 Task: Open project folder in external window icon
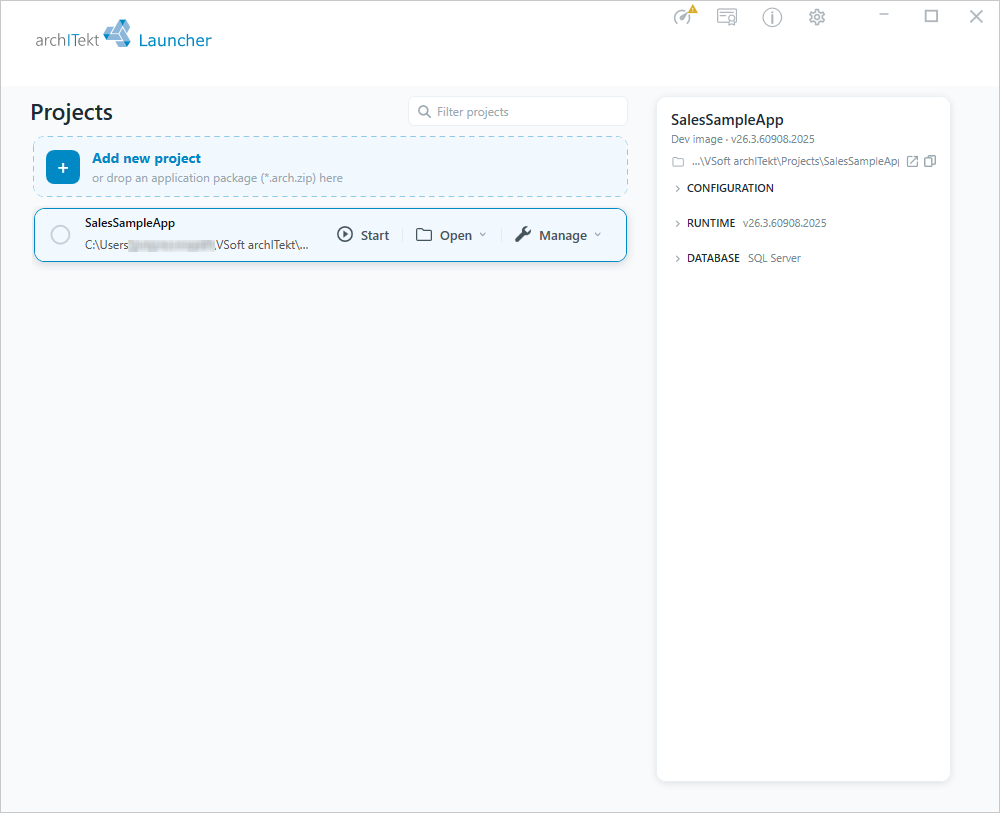(x=912, y=161)
